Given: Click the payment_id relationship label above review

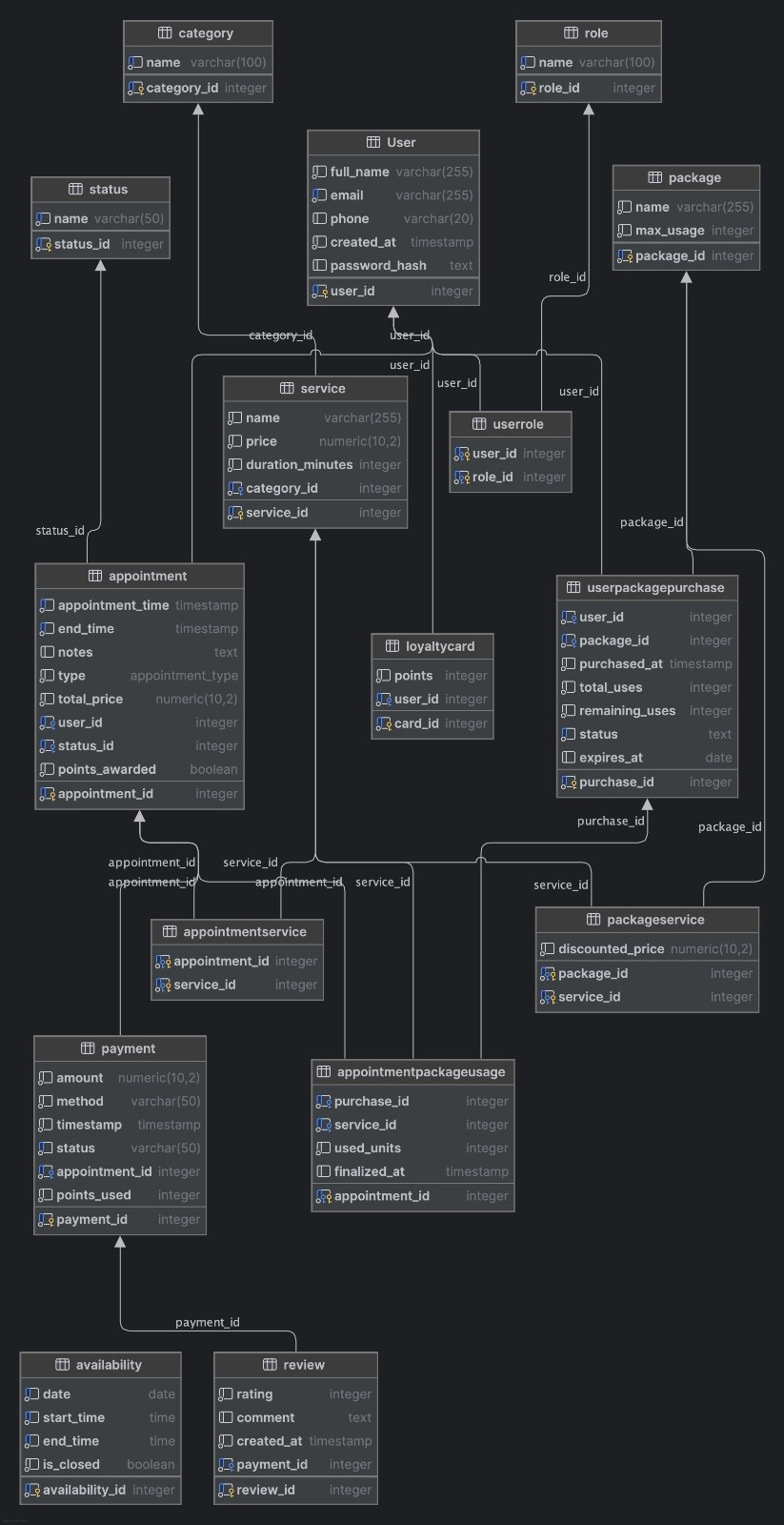Looking at the screenshot, I should click(207, 1322).
